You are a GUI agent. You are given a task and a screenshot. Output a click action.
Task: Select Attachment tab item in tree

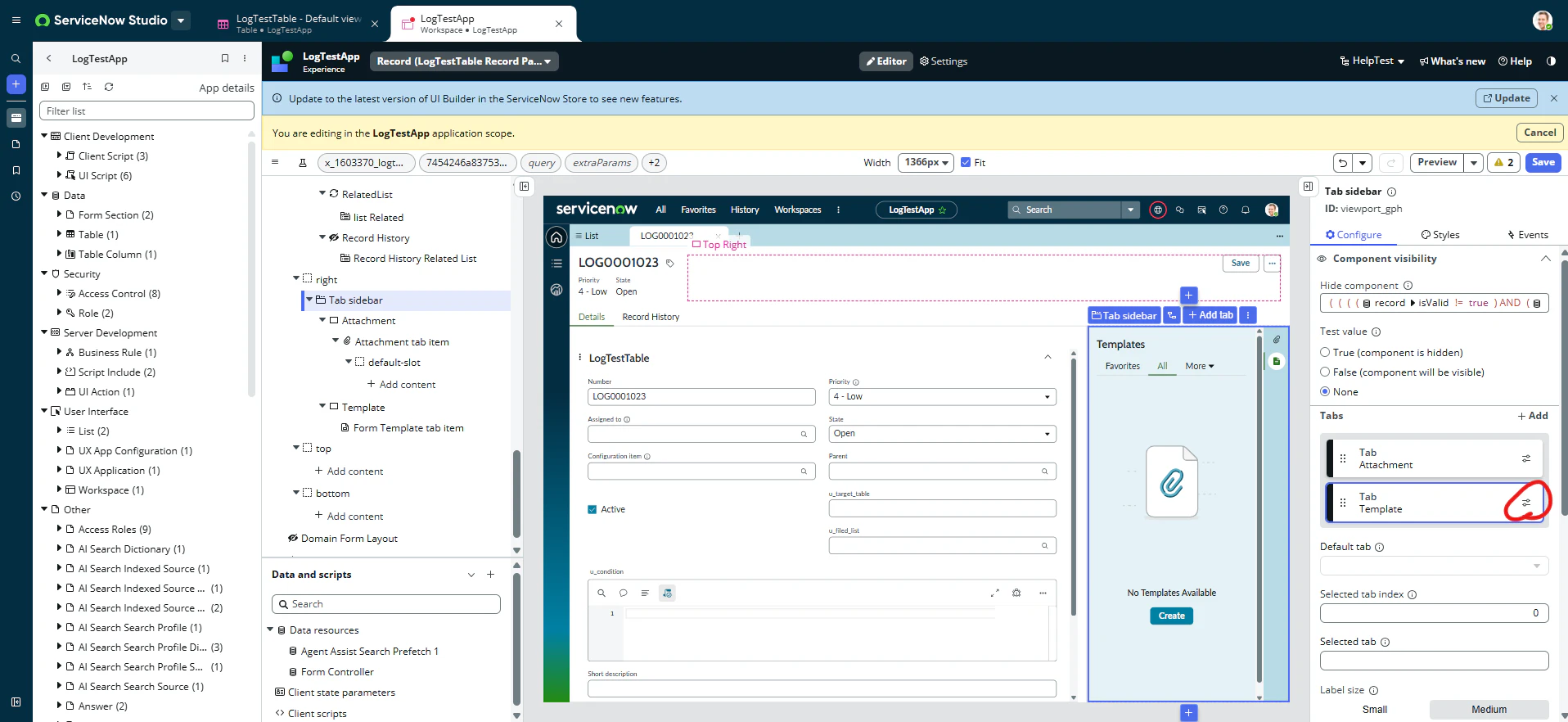tap(401, 342)
